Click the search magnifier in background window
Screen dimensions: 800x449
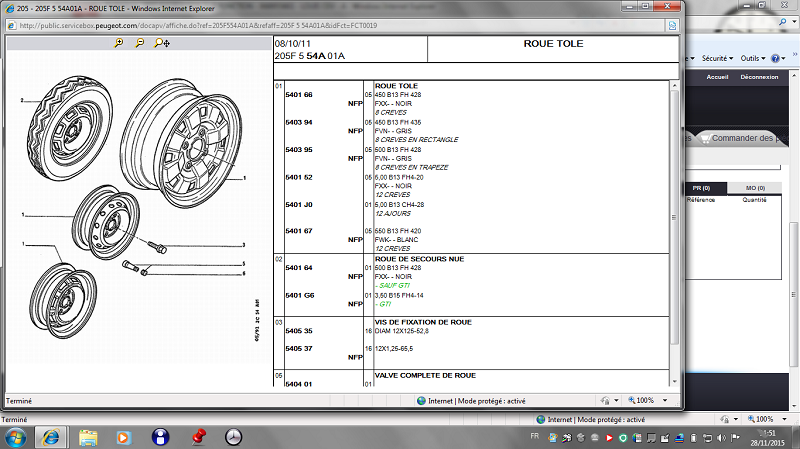point(783,22)
